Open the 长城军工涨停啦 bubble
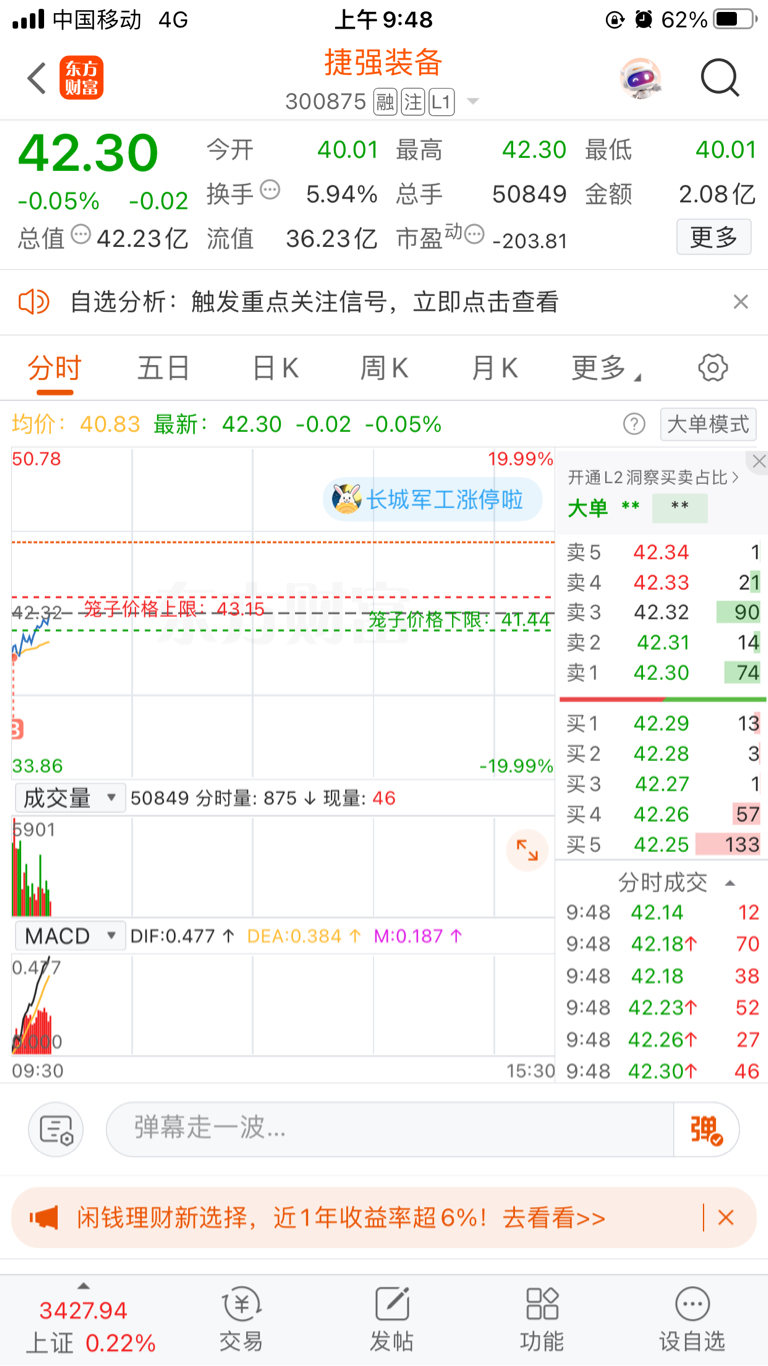The height and width of the screenshot is (1366, 768). [x=433, y=498]
